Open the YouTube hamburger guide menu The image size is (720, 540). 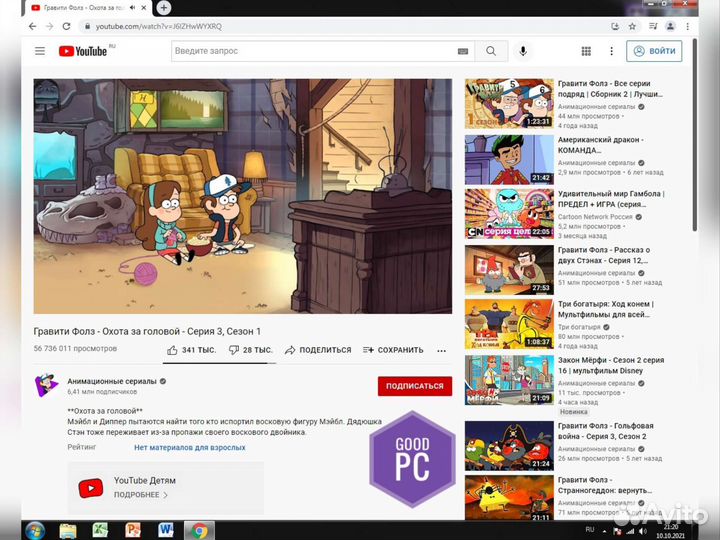[x=39, y=51]
